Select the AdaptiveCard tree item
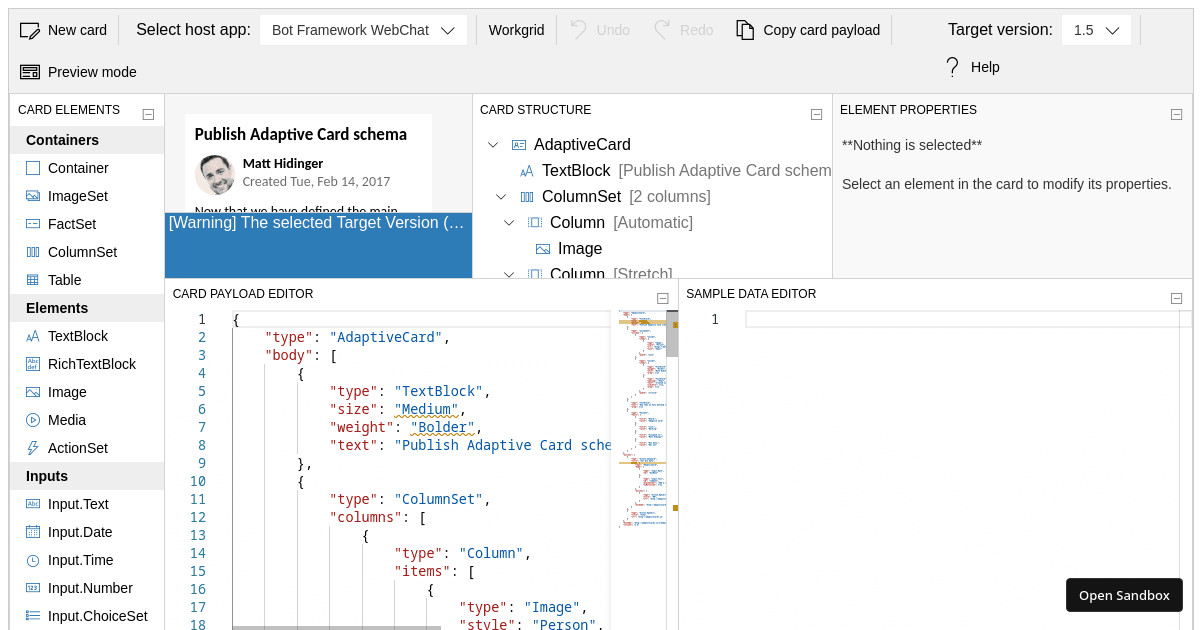The height and width of the screenshot is (630, 1200). [x=582, y=145]
